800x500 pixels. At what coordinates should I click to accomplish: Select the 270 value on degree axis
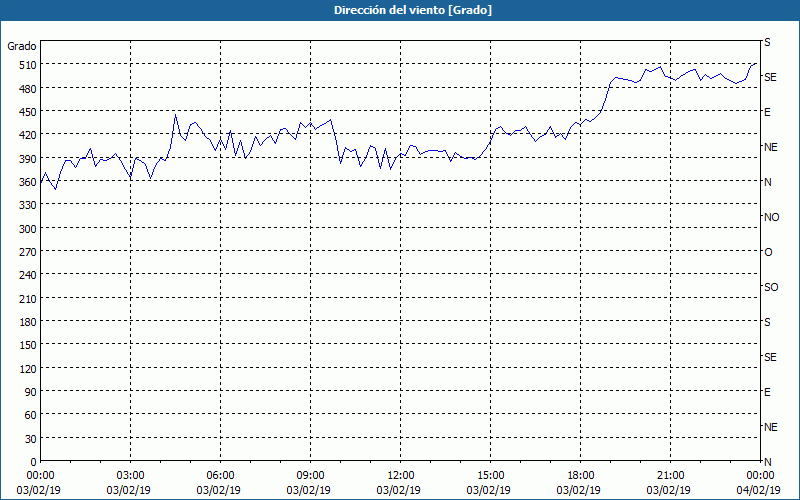[x=29, y=252]
